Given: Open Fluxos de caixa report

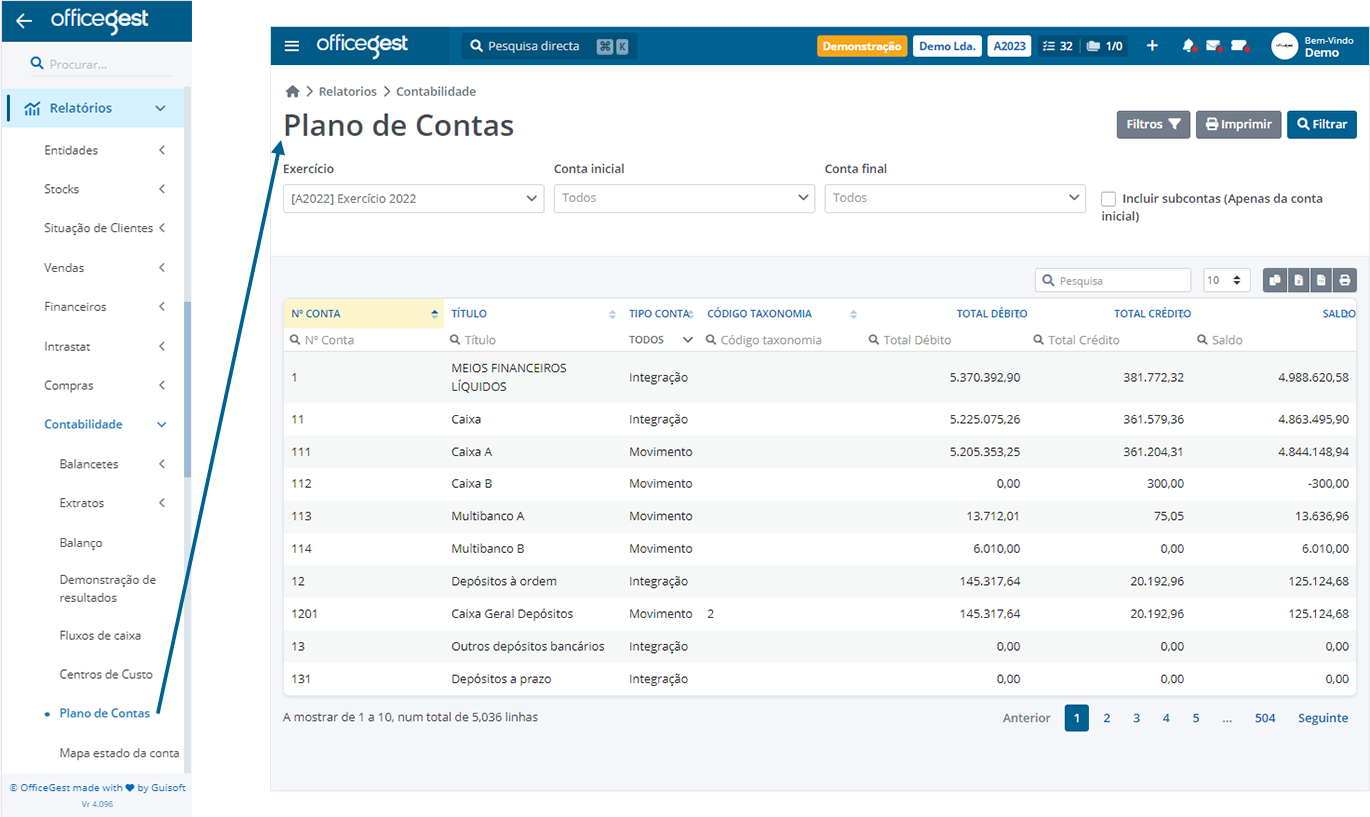Looking at the screenshot, I should pyautogui.click(x=101, y=635).
